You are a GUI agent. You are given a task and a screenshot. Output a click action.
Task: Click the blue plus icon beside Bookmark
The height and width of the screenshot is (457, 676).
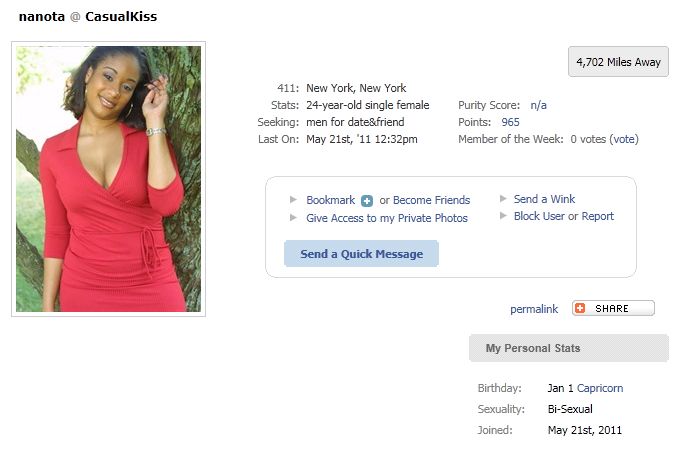367,201
